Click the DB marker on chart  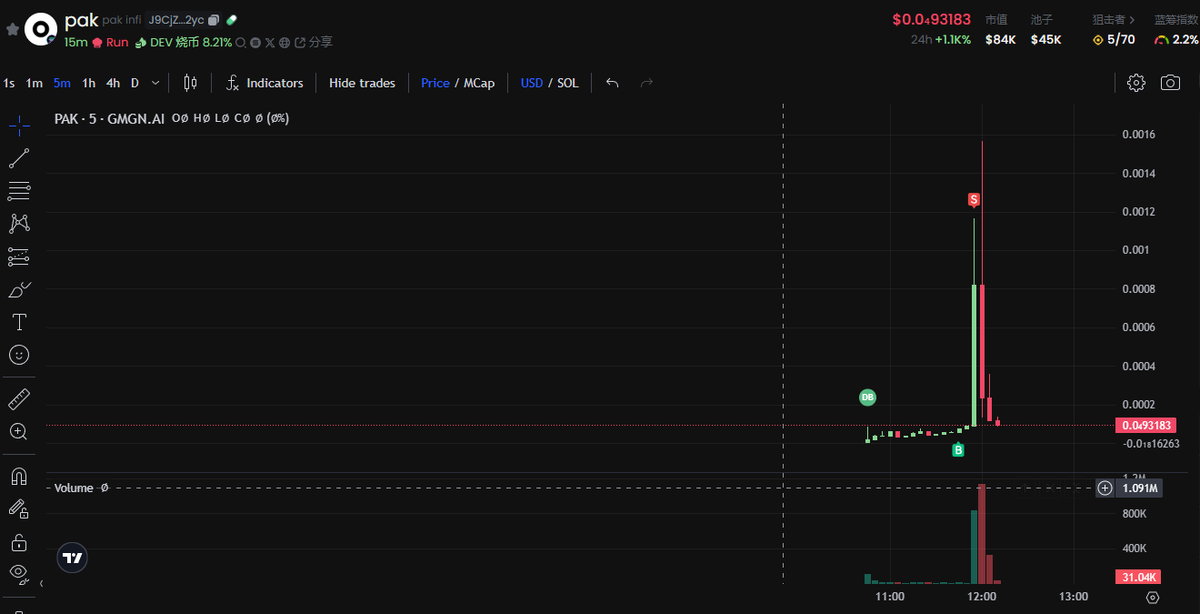pyautogui.click(x=868, y=398)
